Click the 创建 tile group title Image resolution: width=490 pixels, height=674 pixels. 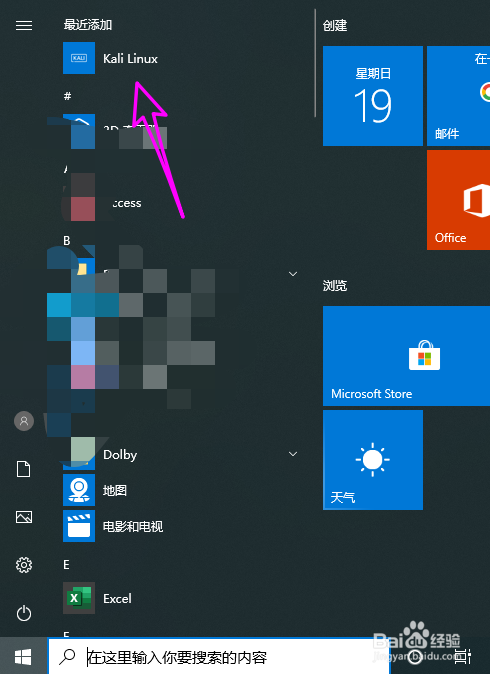[335, 25]
